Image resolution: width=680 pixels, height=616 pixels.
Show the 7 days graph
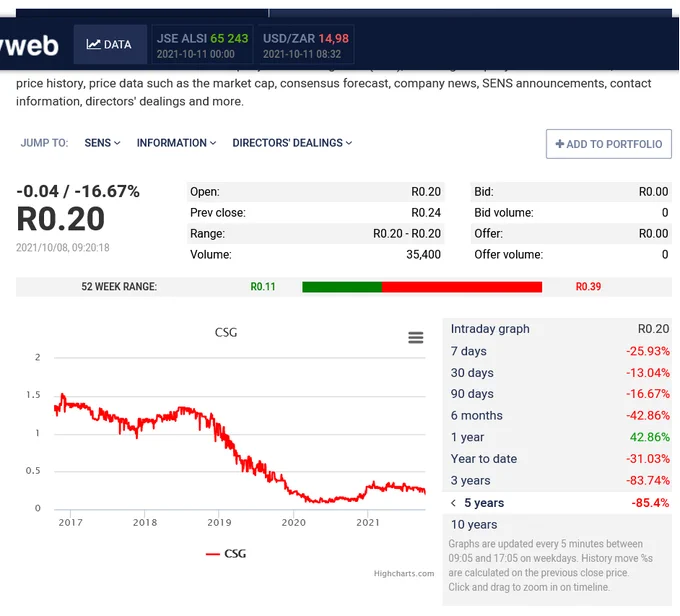click(x=557, y=351)
